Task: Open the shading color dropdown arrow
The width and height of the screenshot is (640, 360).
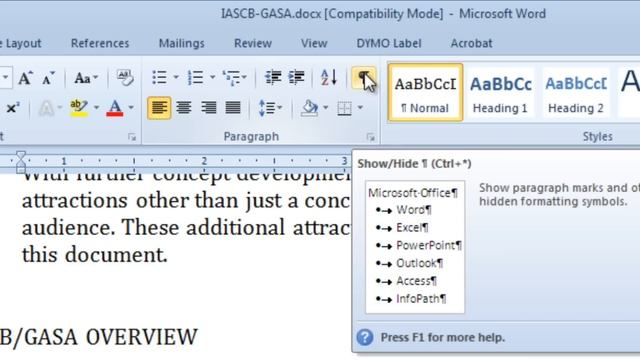Action: click(325, 108)
